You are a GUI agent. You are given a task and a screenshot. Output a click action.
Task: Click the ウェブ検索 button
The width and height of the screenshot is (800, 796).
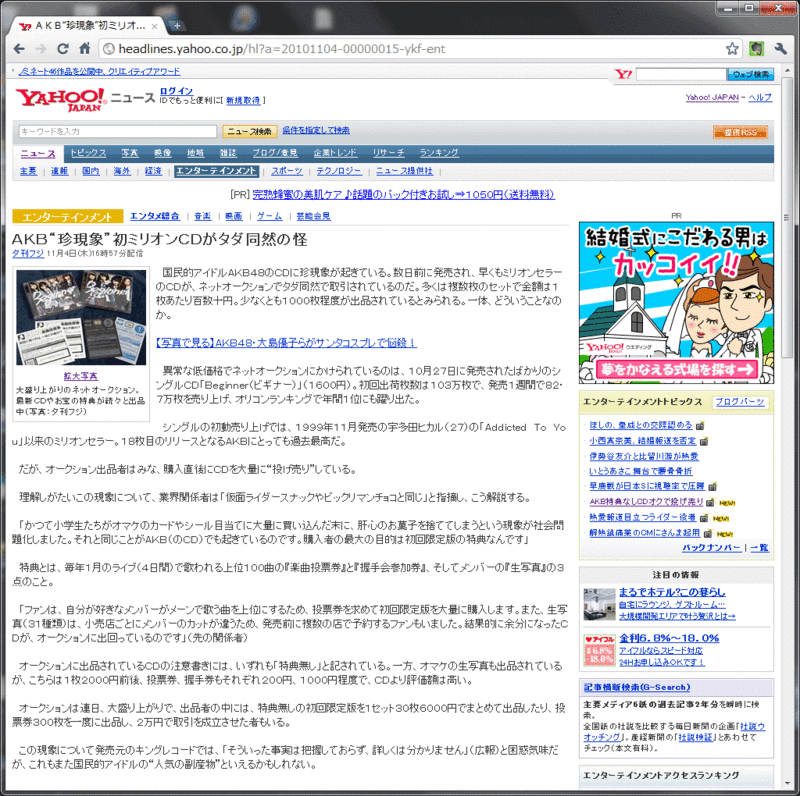point(751,74)
